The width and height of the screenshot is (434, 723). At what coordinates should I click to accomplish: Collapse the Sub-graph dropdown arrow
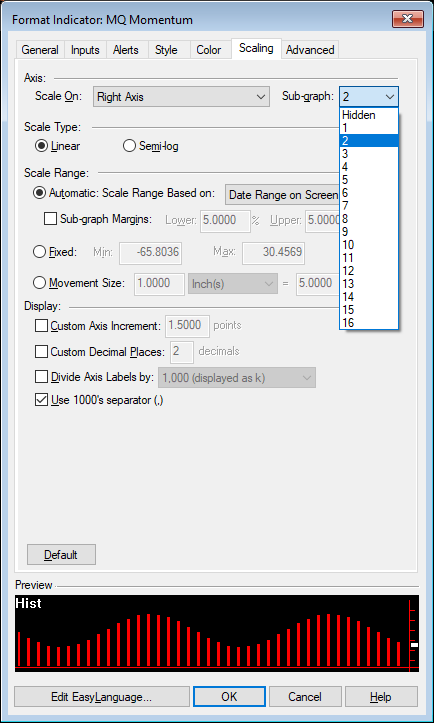point(390,97)
